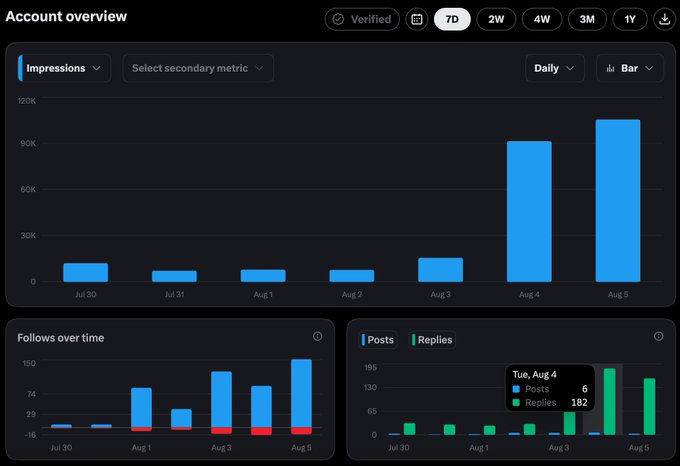Click the download data icon

pos(664,19)
